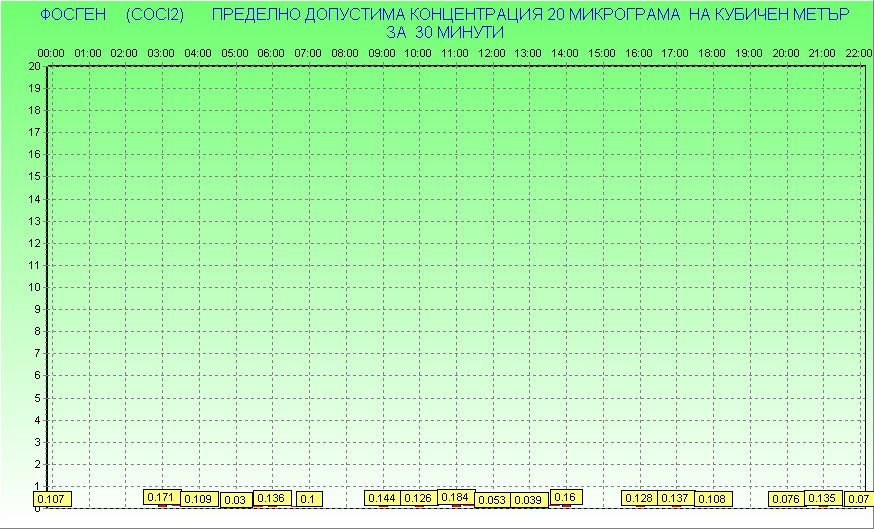Click the 08:00 time axis label
This screenshot has width=874, height=529.
tap(345, 54)
